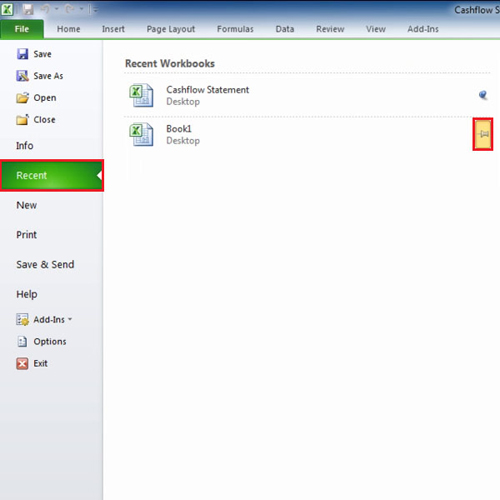This screenshot has height=500, width=500.
Task: Click the red Exit icon
Action: click(x=22, y=363)
